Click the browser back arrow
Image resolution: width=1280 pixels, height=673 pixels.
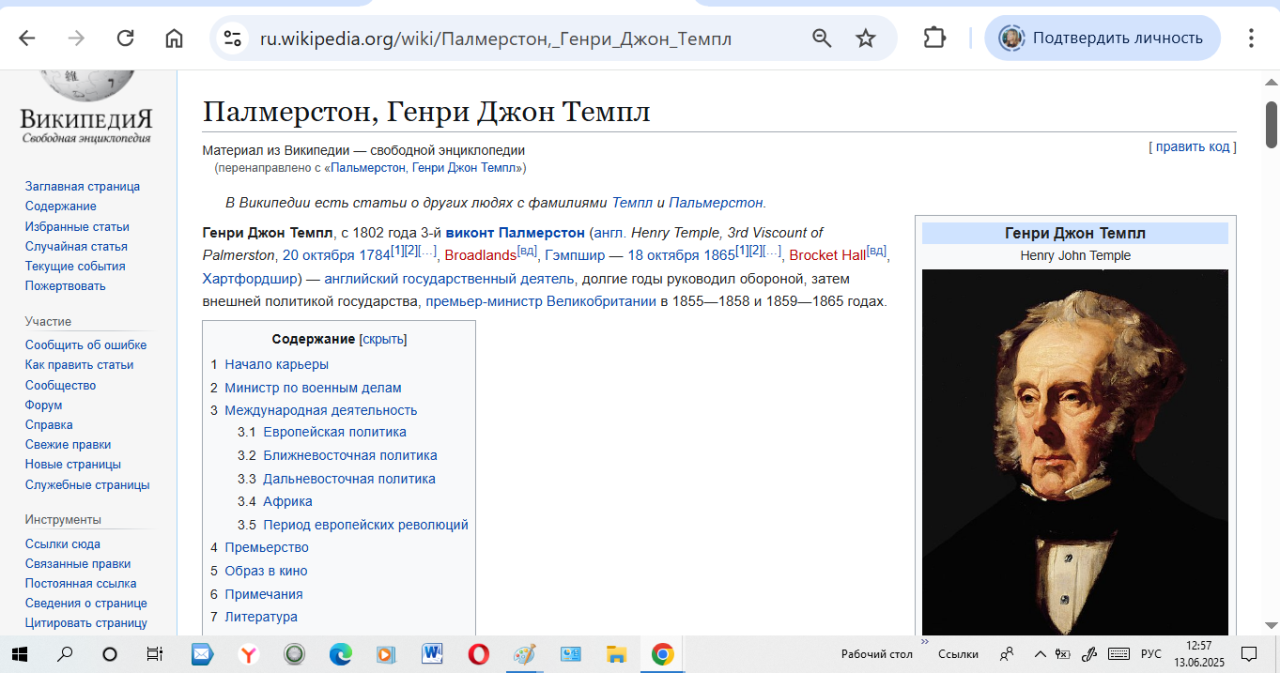[27, 38]
